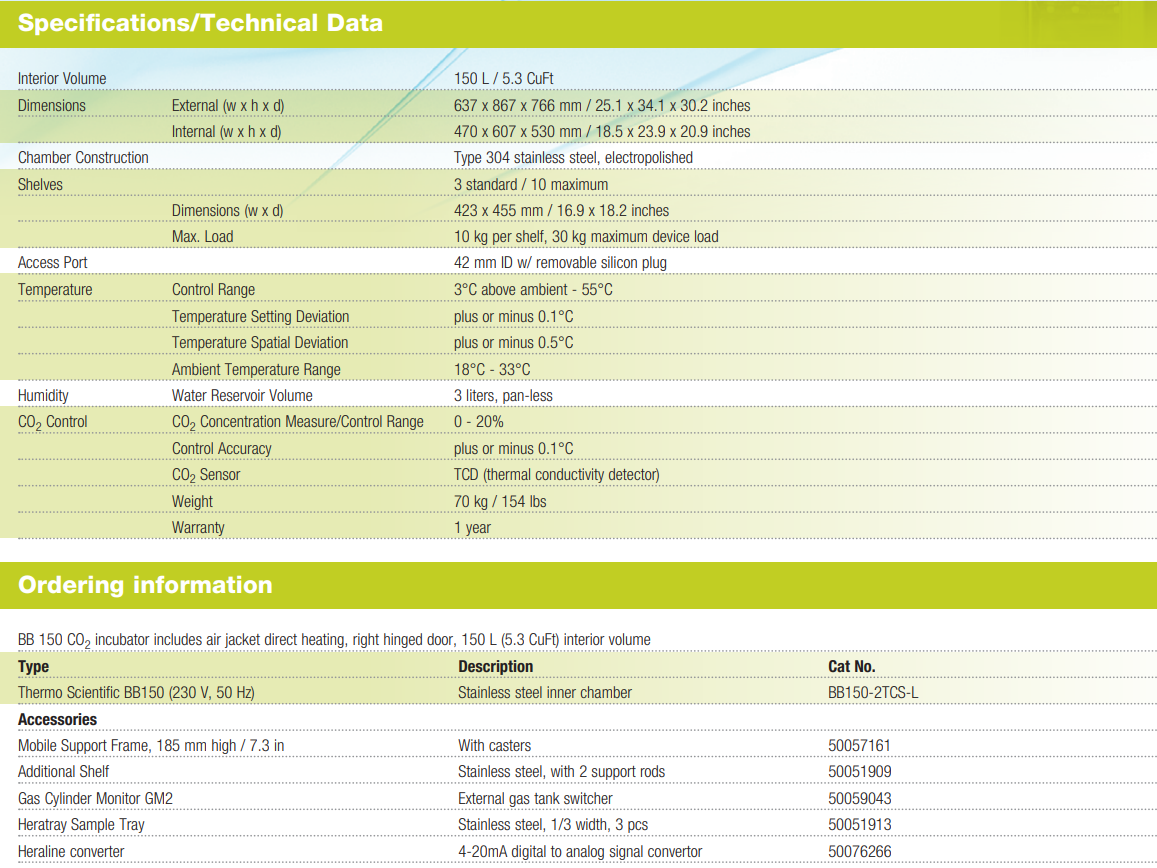This screenshot has height=868, width=1157.
Task: Click the 'Warranty' label
Action: pyautogui.click(x=198, y=528)
